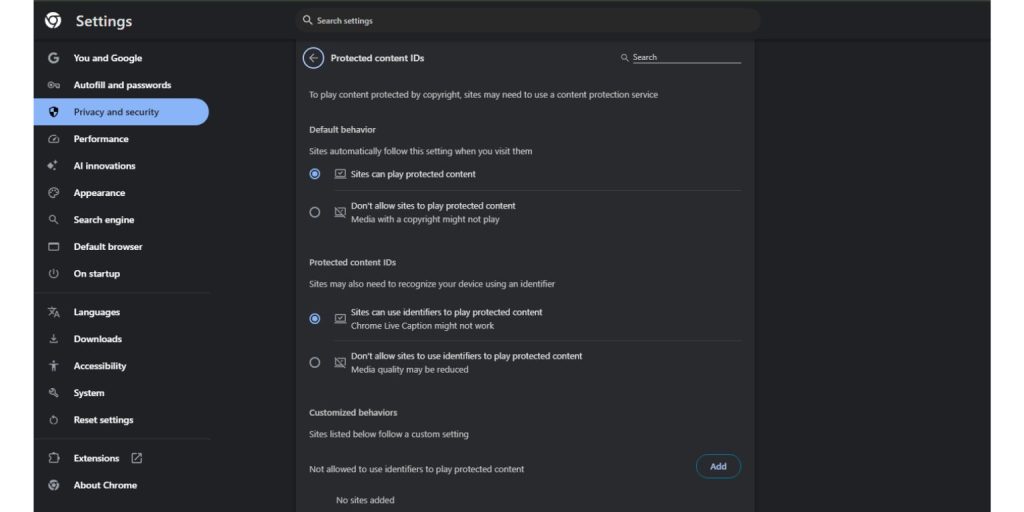Select Don't allow sites to play protected content
The height and width of the screenshot is (512, 1024).
315,212
